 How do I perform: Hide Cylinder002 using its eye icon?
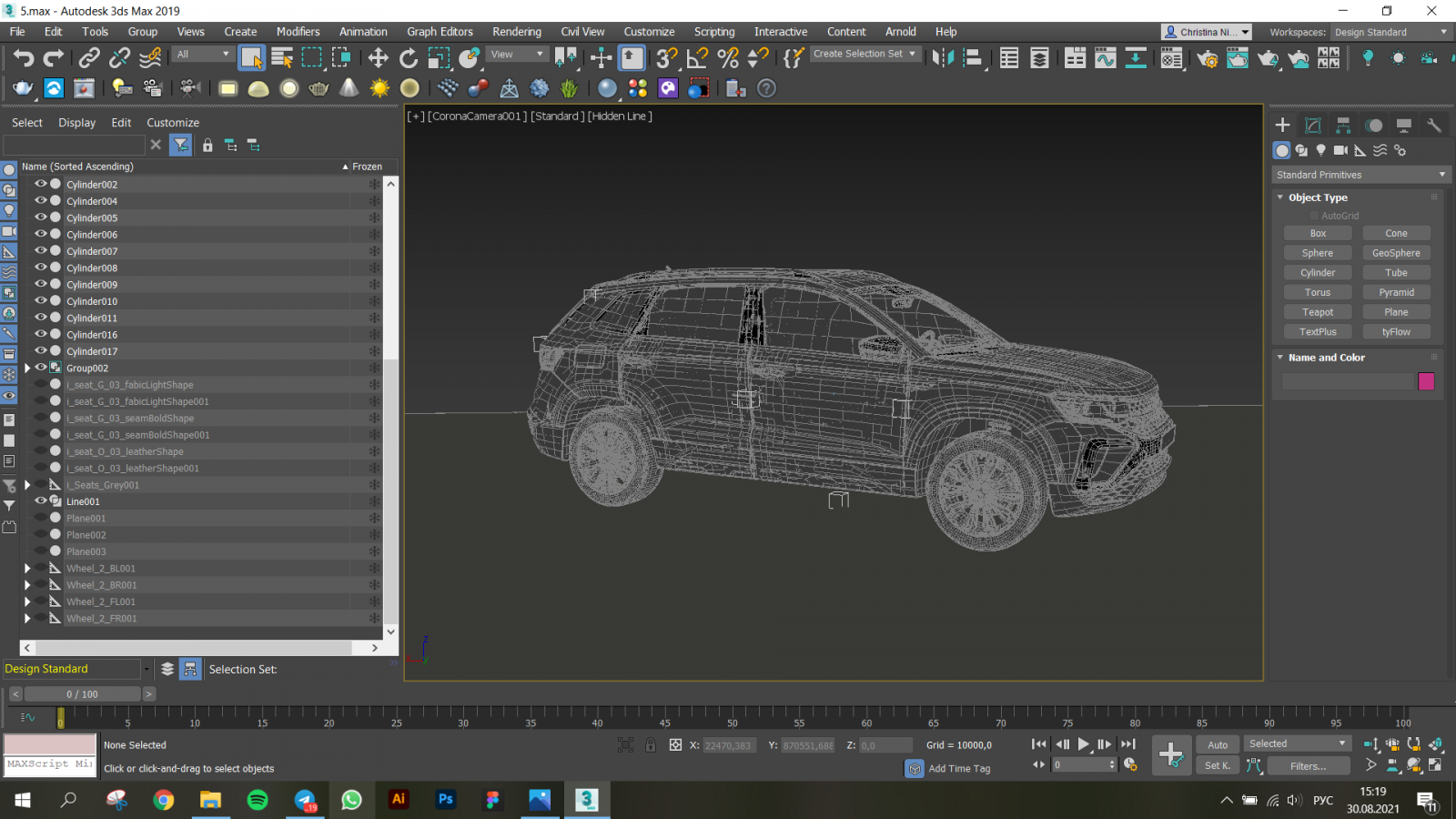41,184
